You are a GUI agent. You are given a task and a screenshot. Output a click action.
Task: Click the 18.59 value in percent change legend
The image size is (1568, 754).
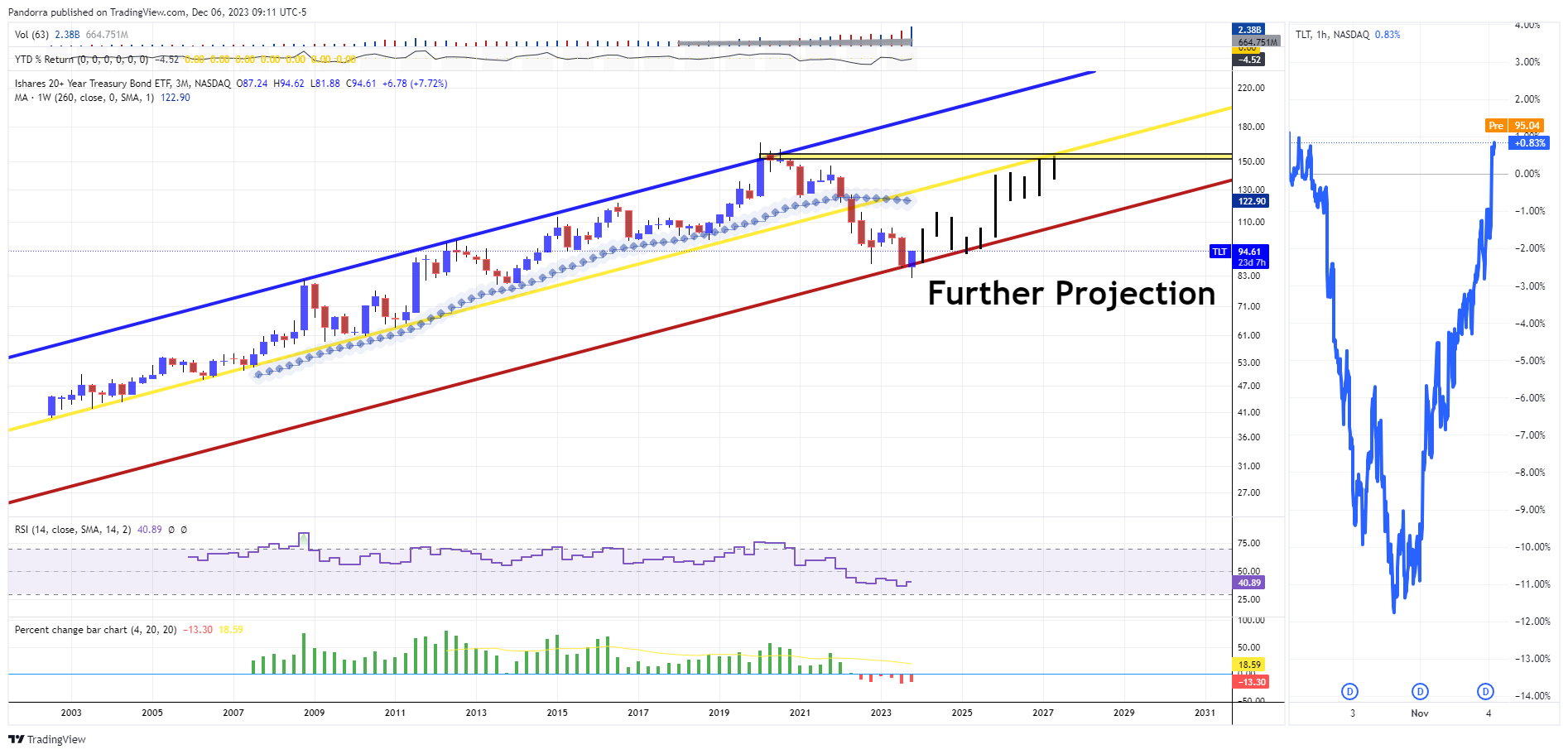(231, 630)
